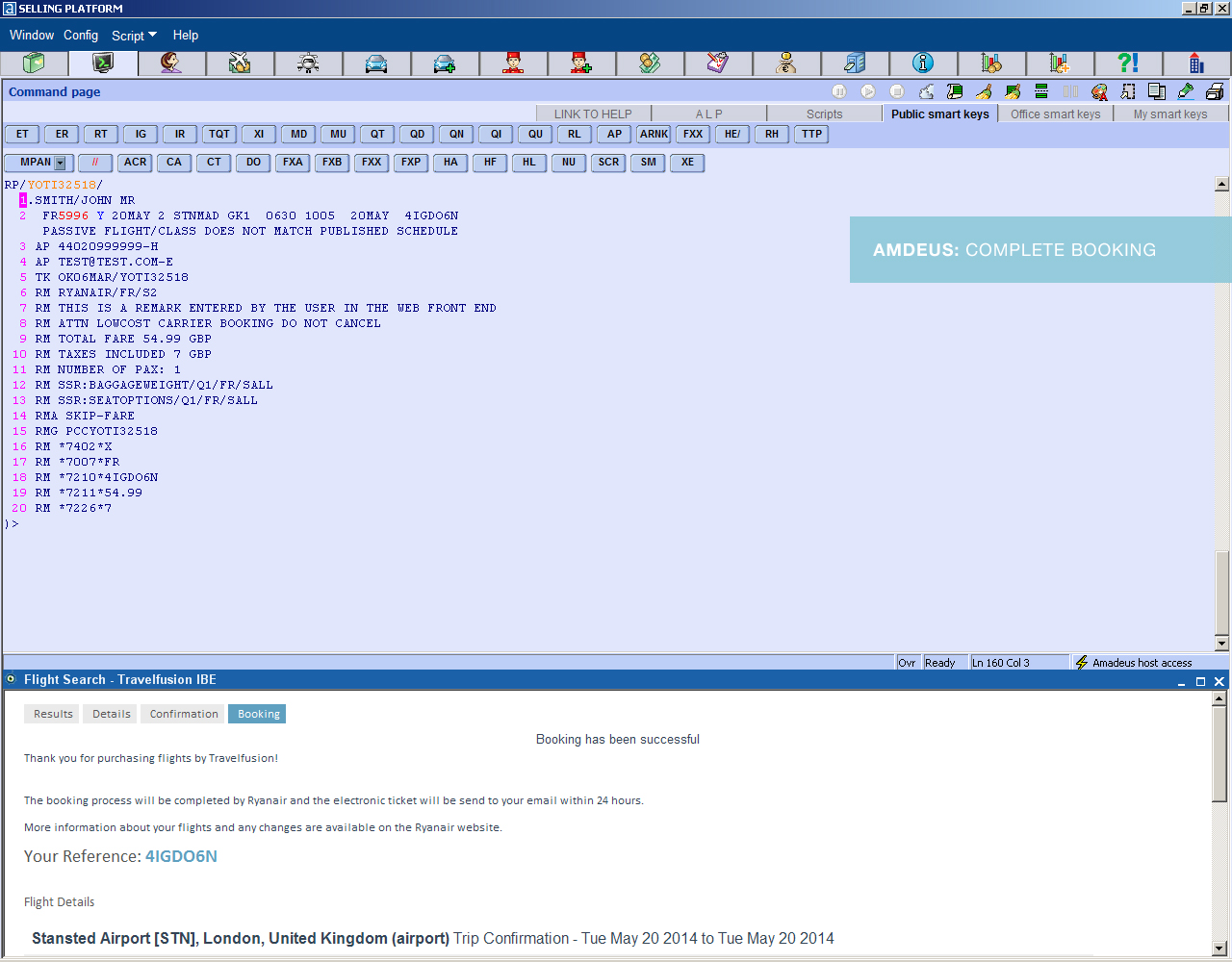The height and width of the screenshot is (962, 1232).
Task: Click the Ovr status bar indicator
Action: click(x=907, y=663)
